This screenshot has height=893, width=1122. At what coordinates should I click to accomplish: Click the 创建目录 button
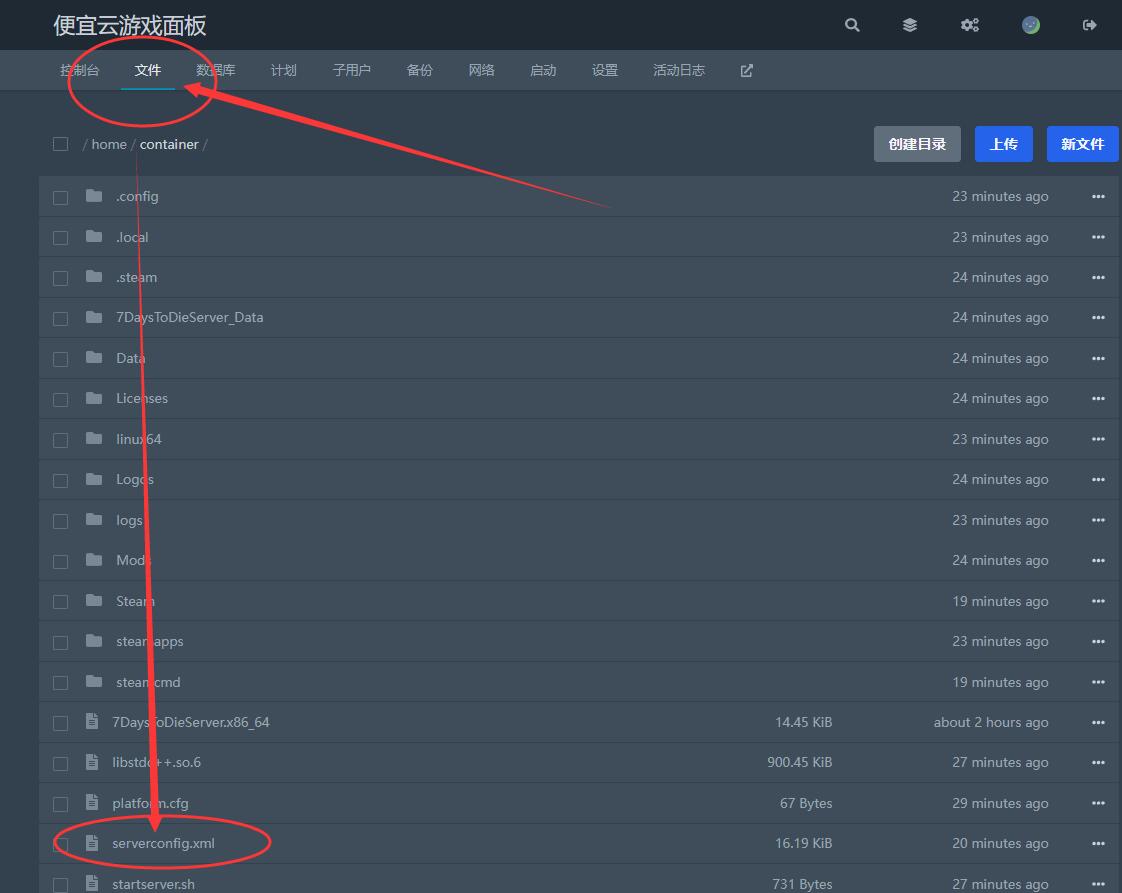coord(917,144)
